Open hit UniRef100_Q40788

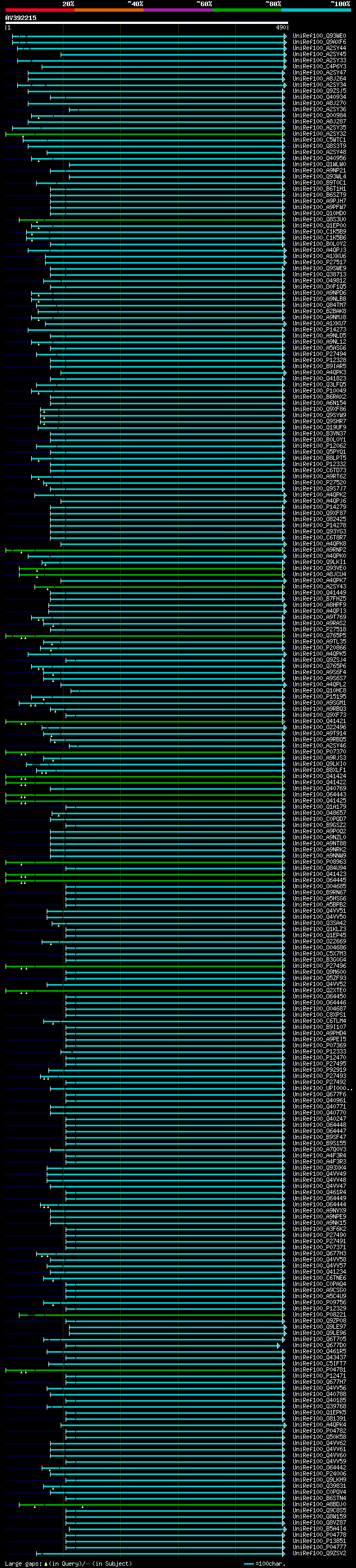tap(319, 1394)
